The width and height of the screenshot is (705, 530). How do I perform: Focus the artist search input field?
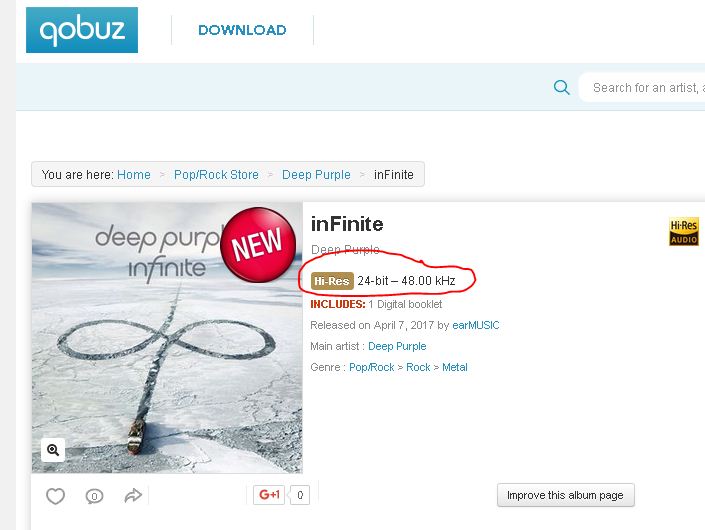click(x=642, y=87)
